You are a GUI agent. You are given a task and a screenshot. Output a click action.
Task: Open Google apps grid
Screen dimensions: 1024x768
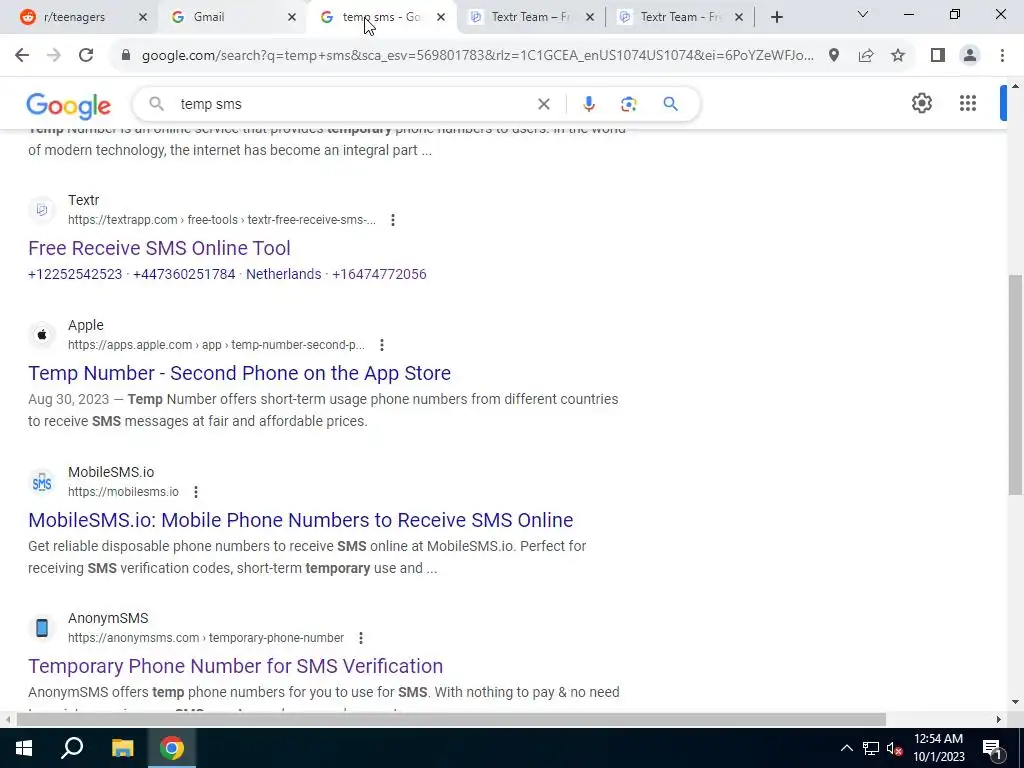tap(968, 103)
